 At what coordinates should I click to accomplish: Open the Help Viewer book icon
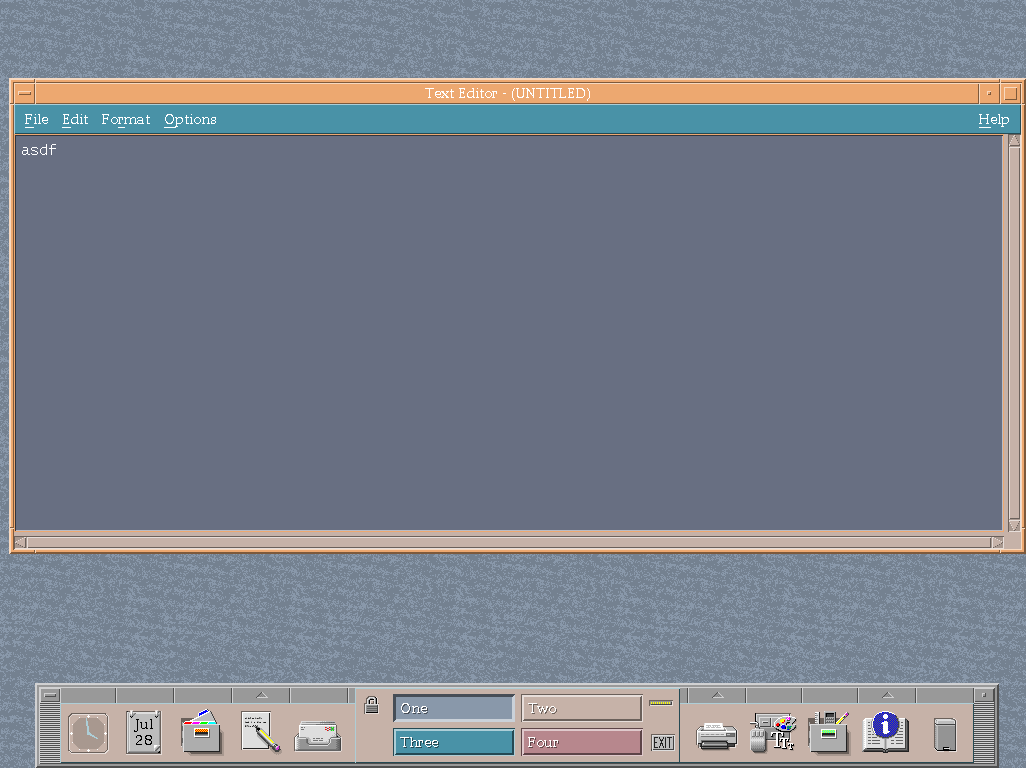pyautogui.click(x=884, y=732)
